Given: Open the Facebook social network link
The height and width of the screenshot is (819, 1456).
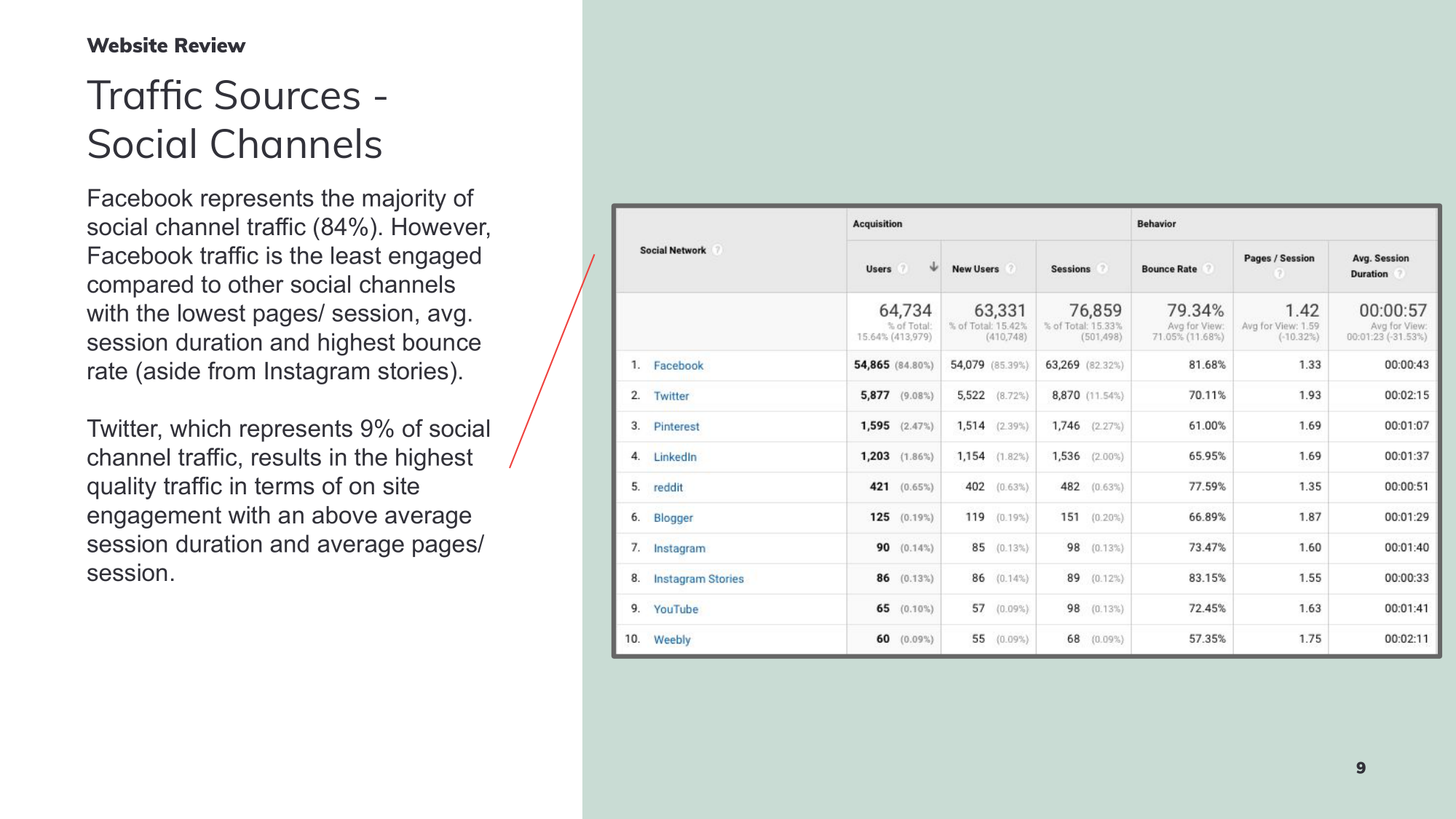Looking at the screenshot, I should pyautogui.click(x=678, y=365).
